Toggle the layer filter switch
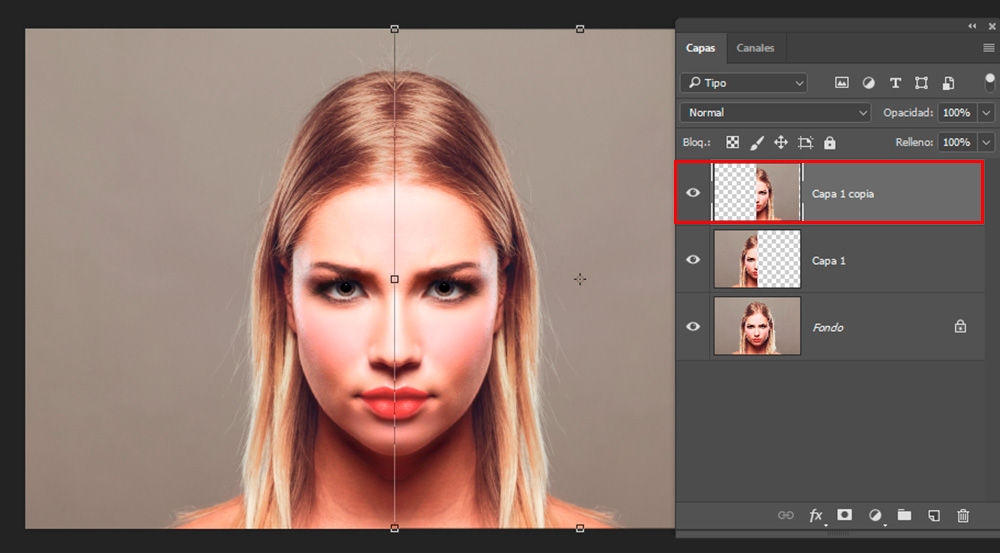Image resolution: width=1000 pixels, height=553 pixels. [989, 83]
